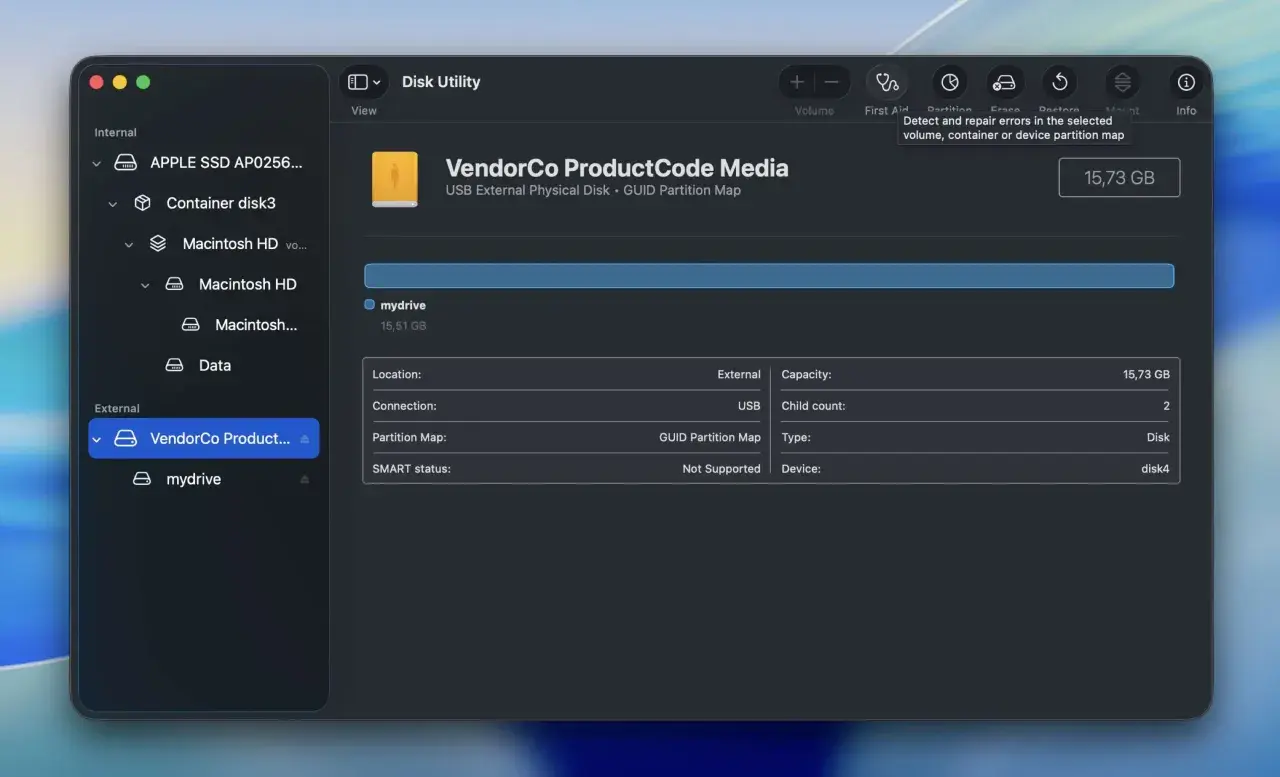The width and height of the screenshot is (1280, 777).
Task: Open the Partition pie chart tool
Action: click(949, 82)
